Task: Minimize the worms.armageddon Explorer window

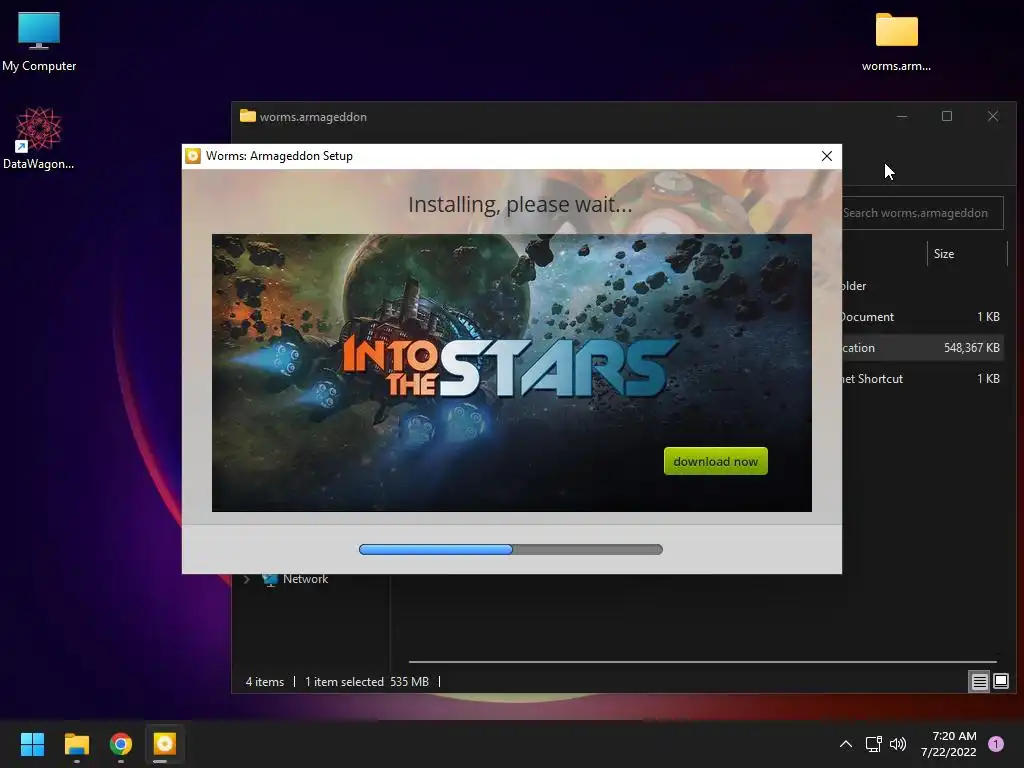Action: coord(902,116)
